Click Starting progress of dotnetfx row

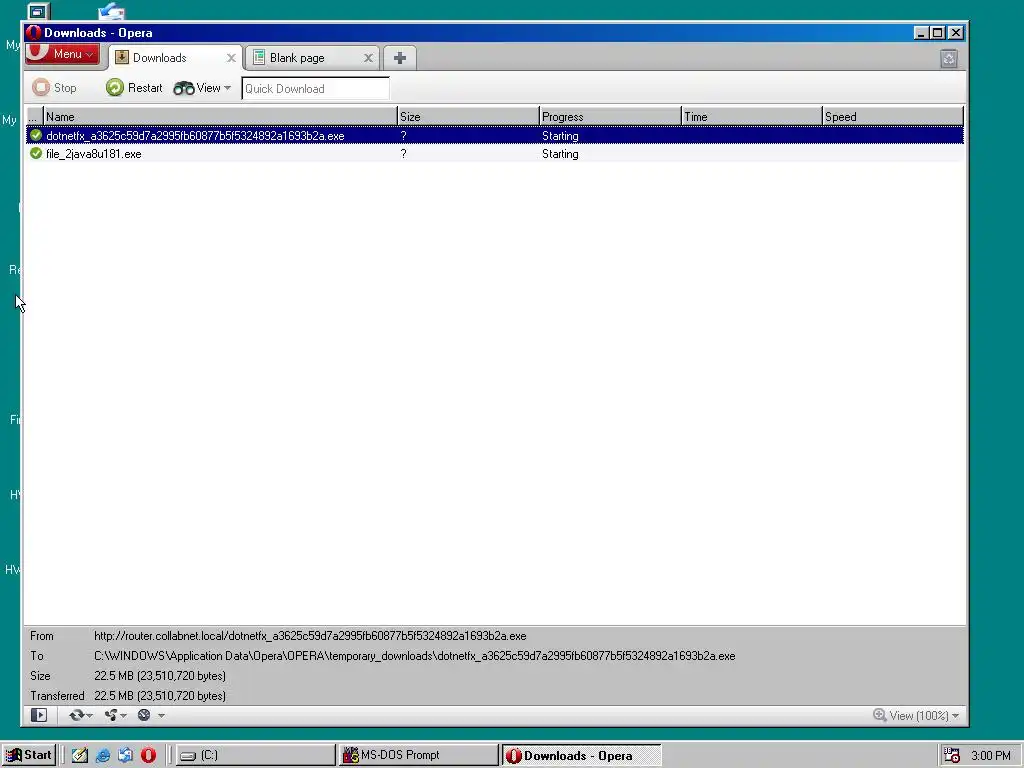pyautogui.click(x=560, y=136)
